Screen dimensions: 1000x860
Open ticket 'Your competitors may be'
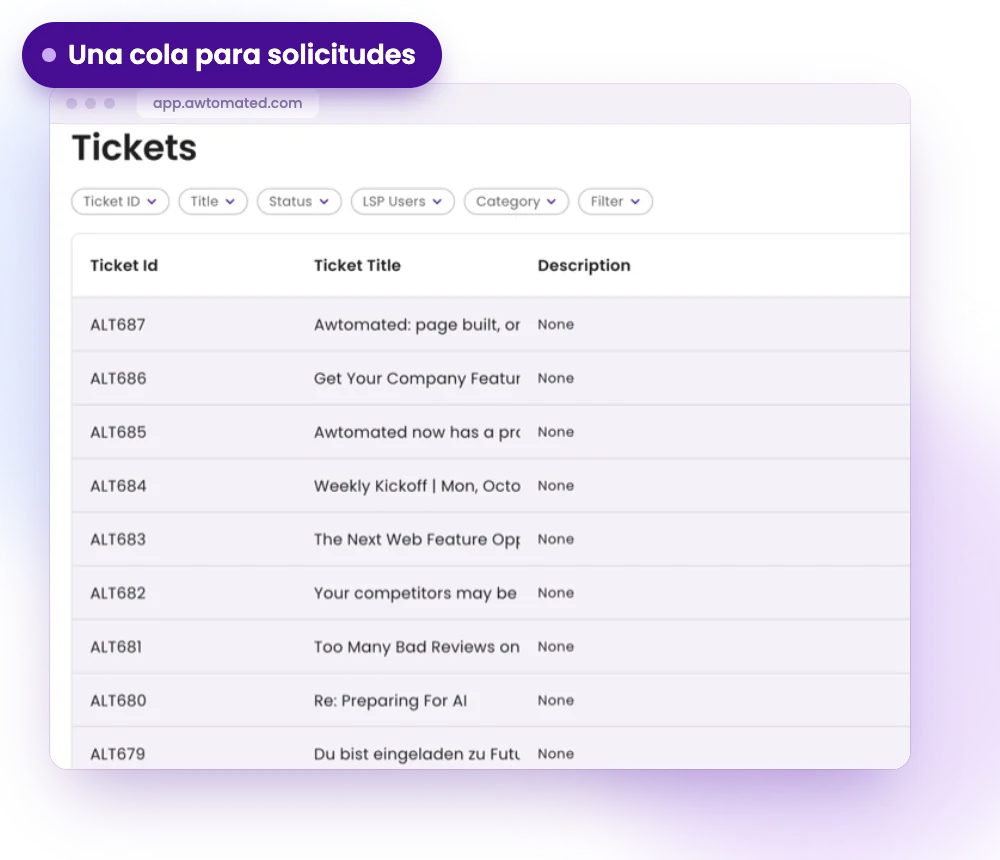point(415,593)
